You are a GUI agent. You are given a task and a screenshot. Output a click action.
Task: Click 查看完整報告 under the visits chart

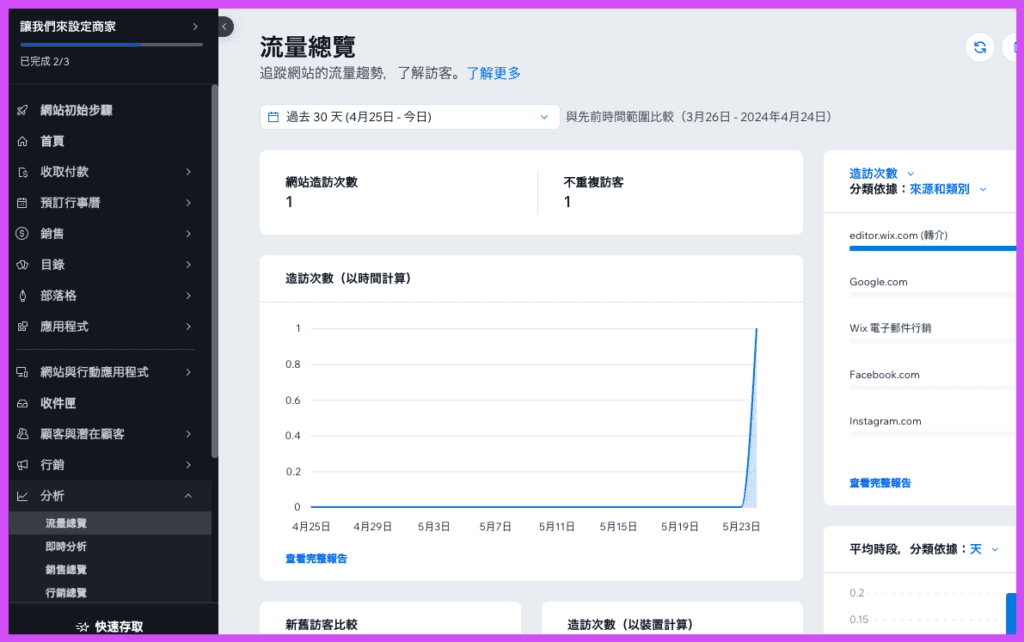(x=316, y=559)
